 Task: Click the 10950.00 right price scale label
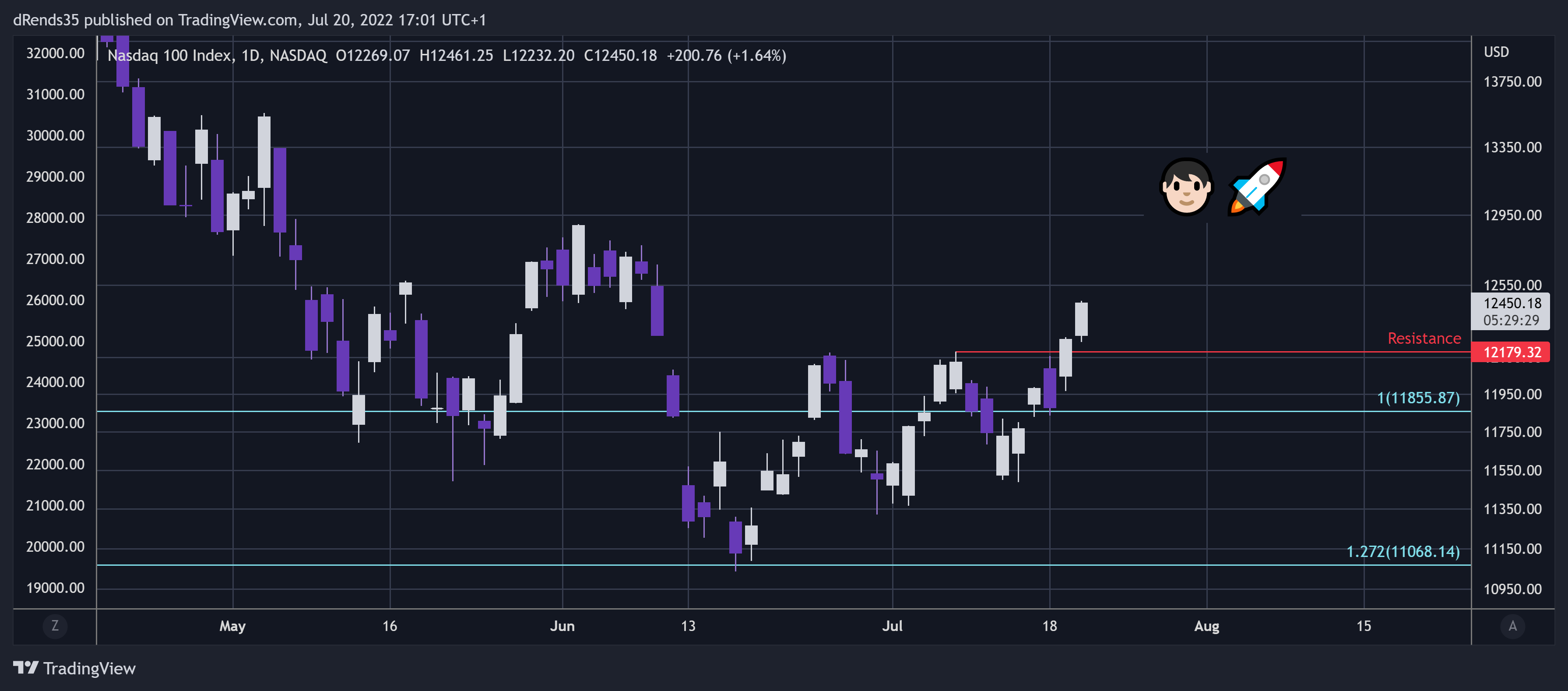(x=1512, y=589)
